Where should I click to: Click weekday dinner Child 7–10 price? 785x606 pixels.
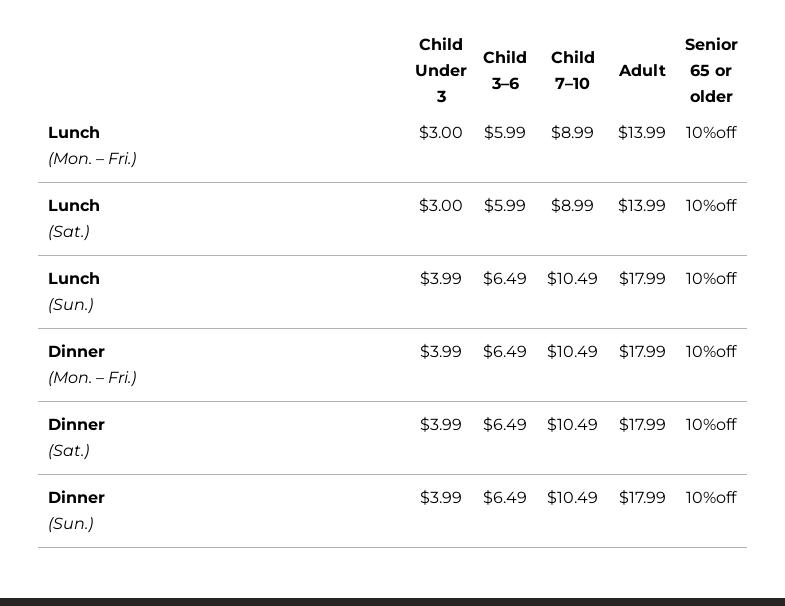click(572, 352)
